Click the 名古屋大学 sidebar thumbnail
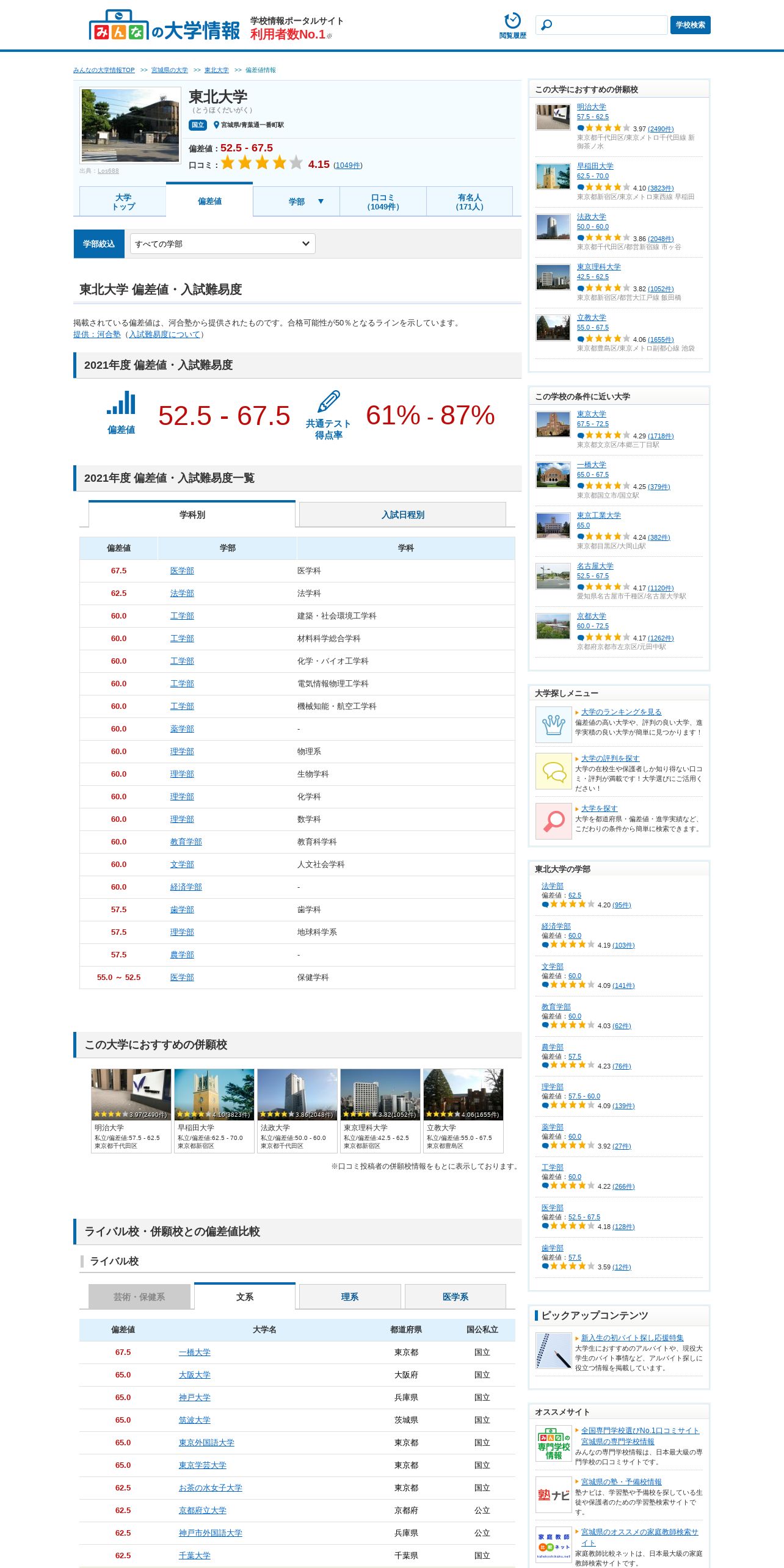 pyautogui.click(x=553, y=576)
